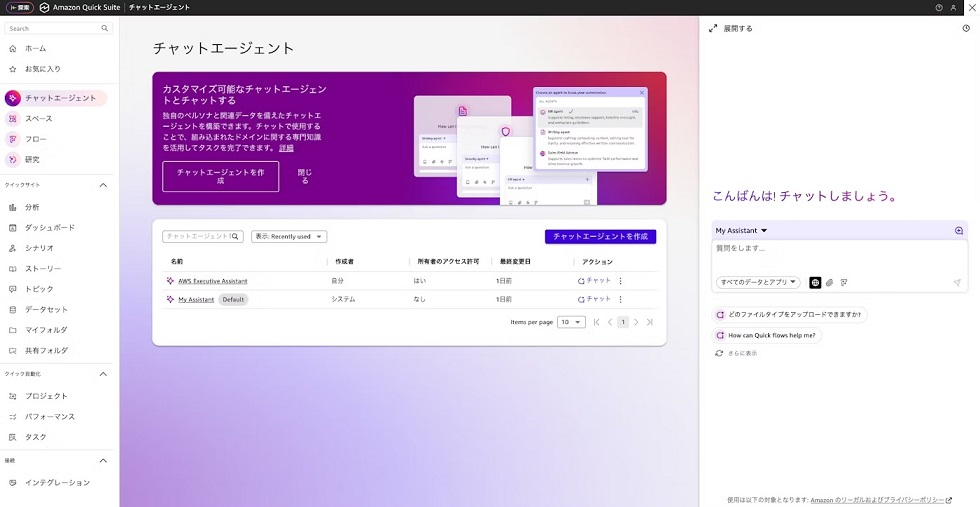Open the help icon in top bar
Image resolution: width=980 pixels, height=507 pixels.
(939, 8)
